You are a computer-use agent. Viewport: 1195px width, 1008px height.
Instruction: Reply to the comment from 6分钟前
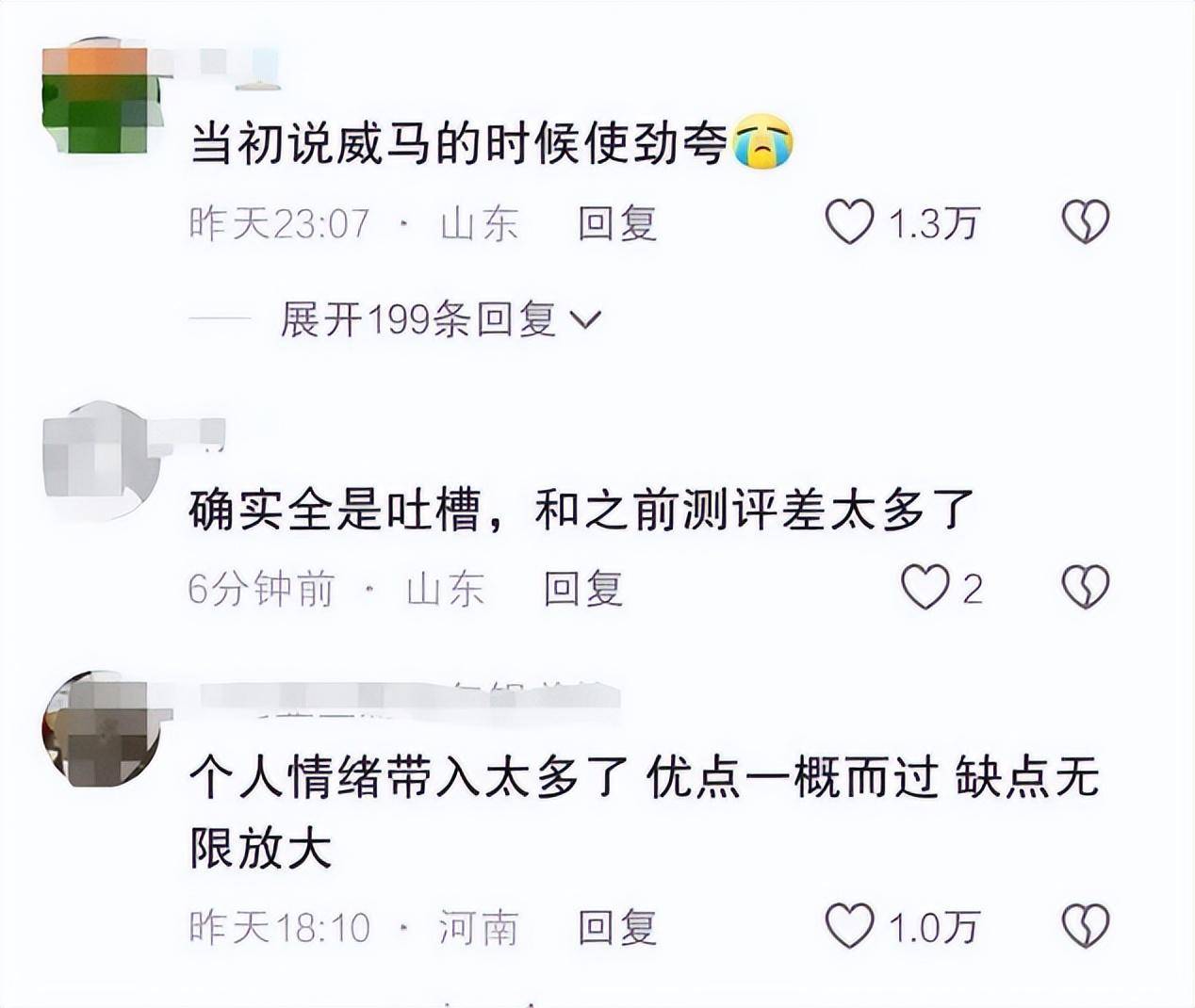point(583,589)
